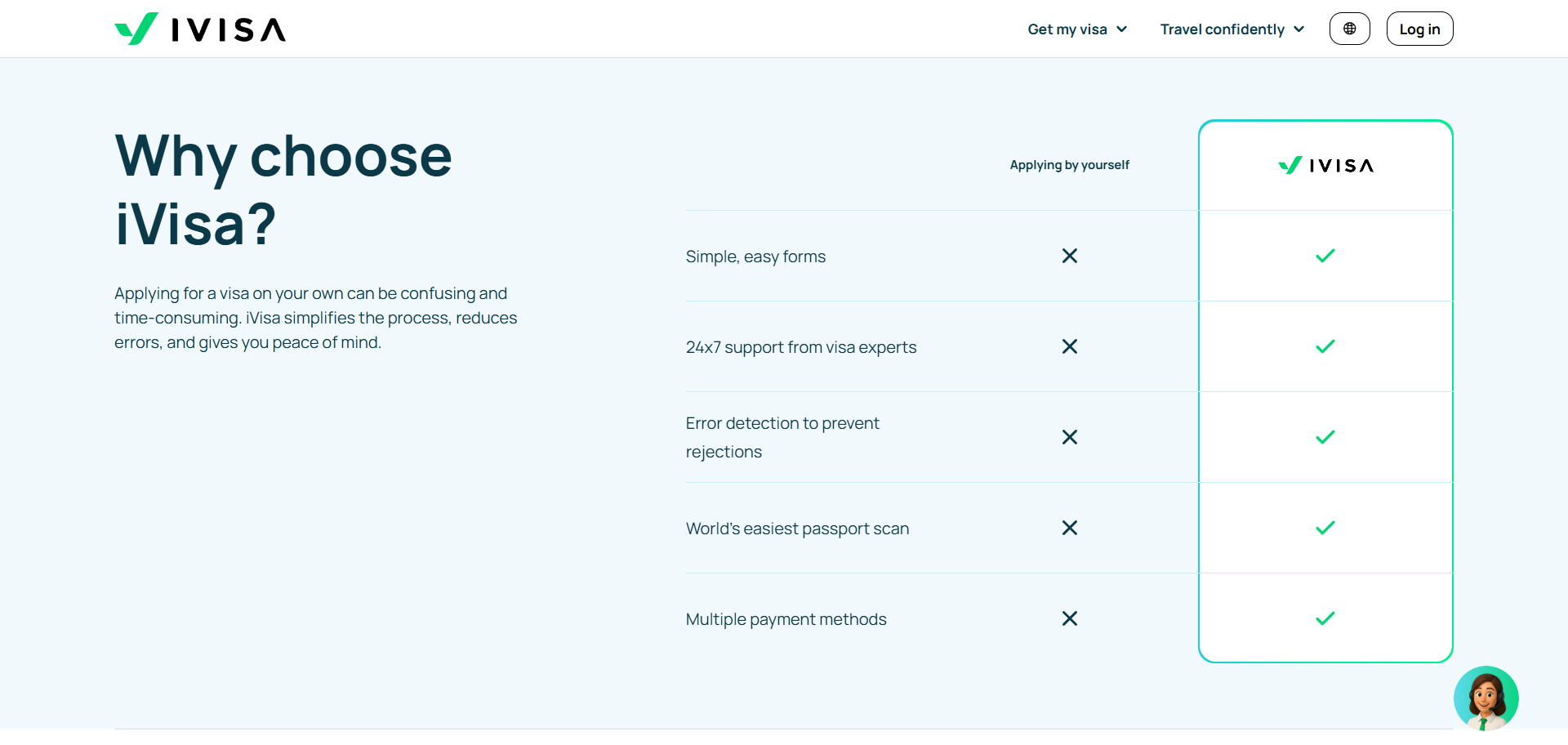
Task: Click the X mark for Simple, easy forms
Action: tap(1069, 256)
